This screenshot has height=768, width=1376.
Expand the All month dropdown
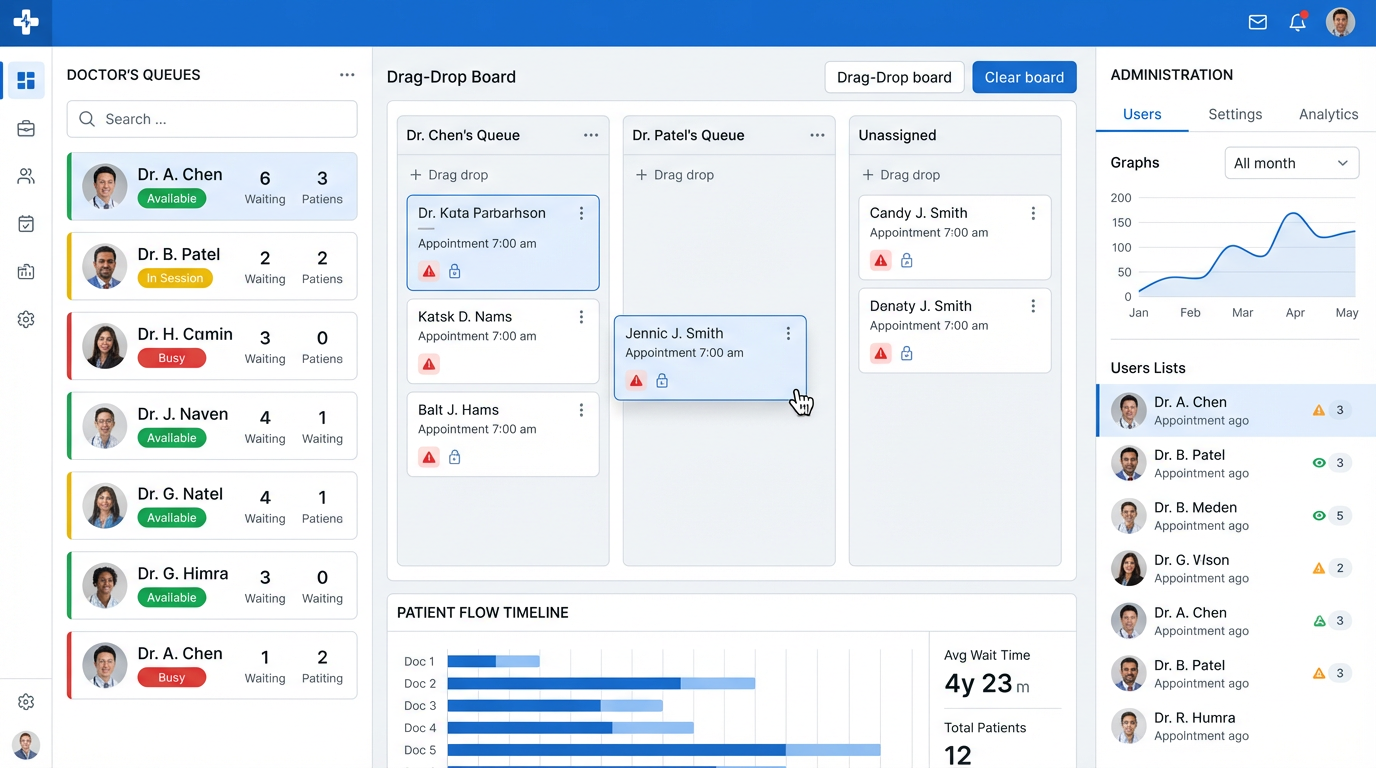[1290, 163]
